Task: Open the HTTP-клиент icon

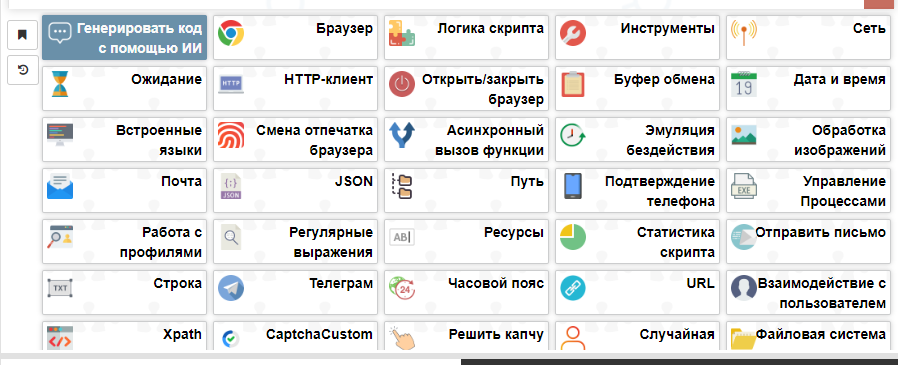Action: click(231, 84)
